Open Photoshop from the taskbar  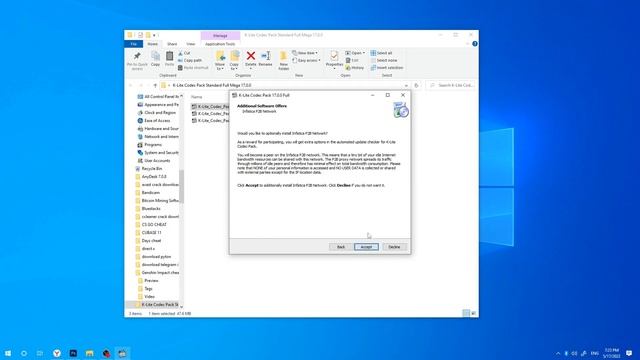coord(73,353)
